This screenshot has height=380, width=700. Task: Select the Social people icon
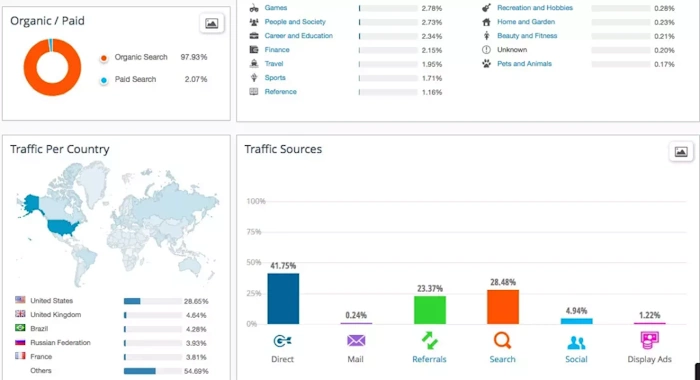(576, 342)
